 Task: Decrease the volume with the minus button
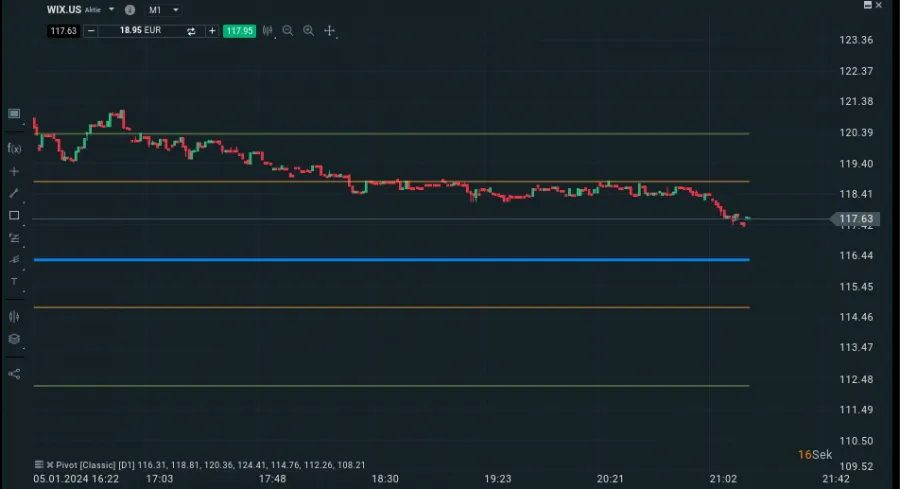91,31
